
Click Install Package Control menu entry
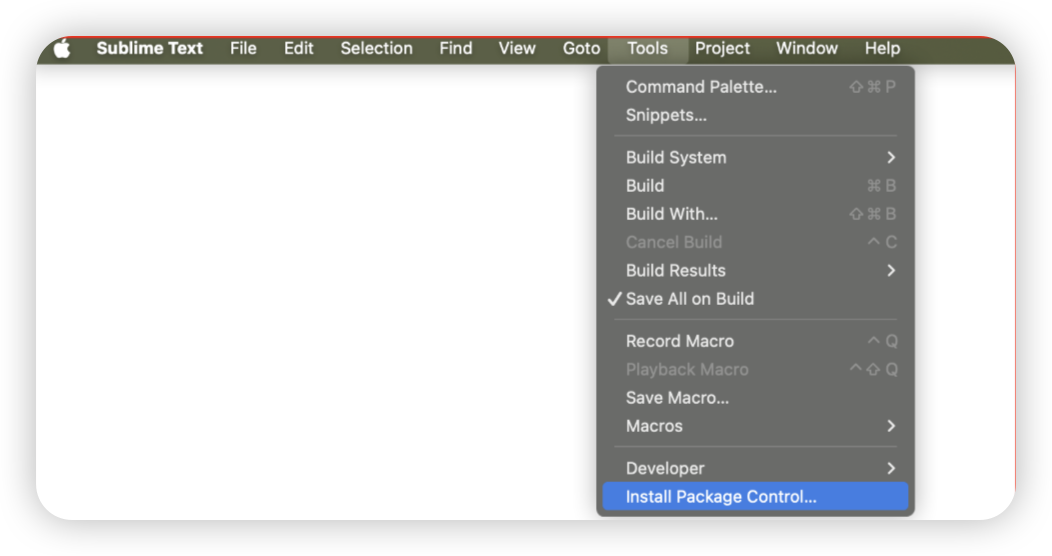tap(755, 496)
